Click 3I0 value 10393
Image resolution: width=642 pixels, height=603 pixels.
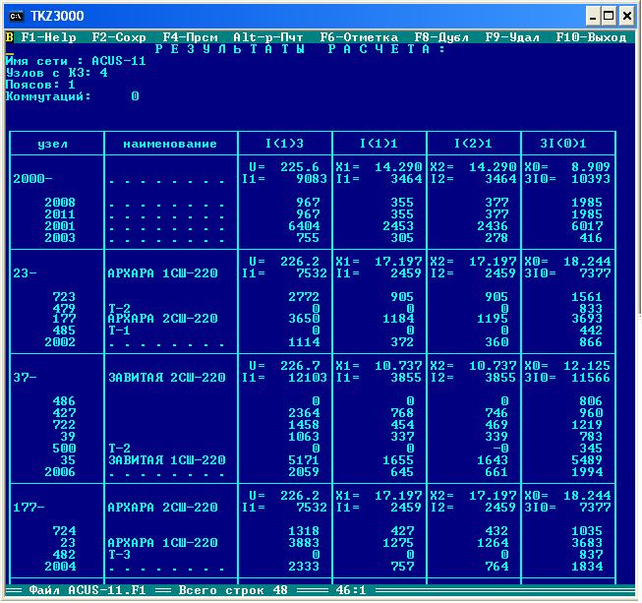pyautogui.click(x=590, y=179)
